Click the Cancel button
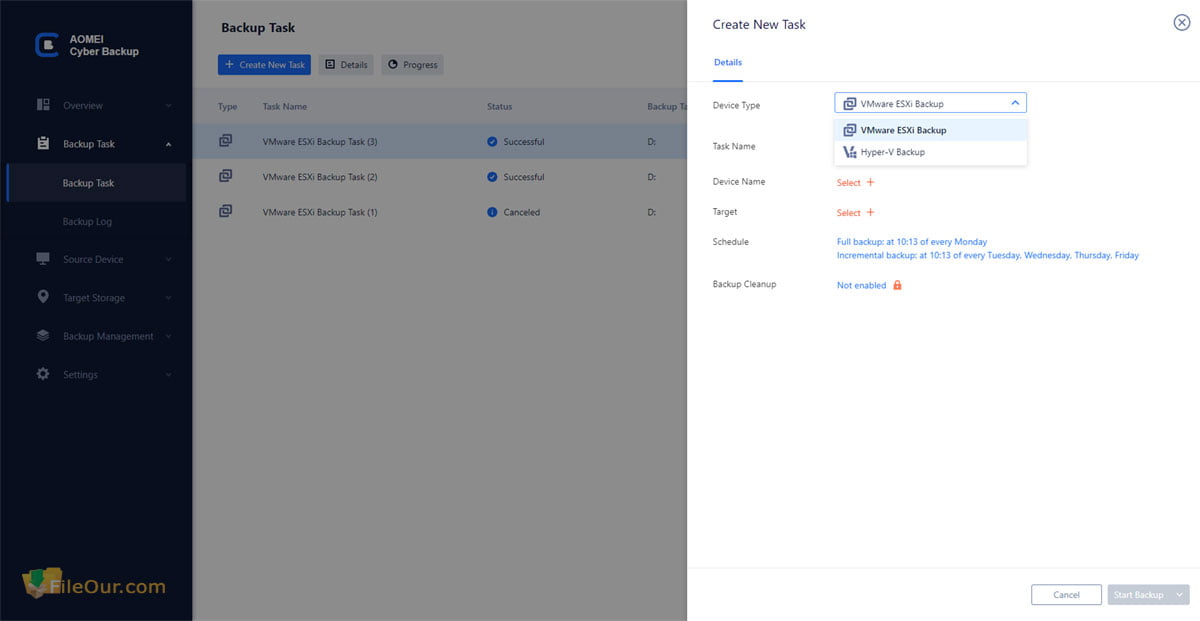 pyautogui.click(x=1066, y=595)
